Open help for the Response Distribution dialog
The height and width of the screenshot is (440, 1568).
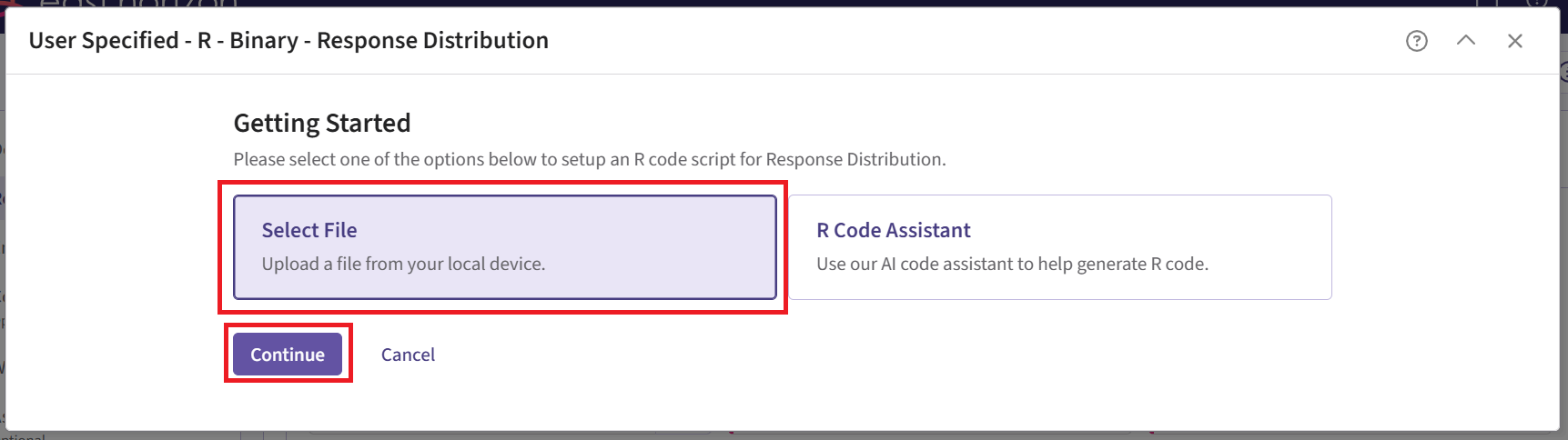[1416, 41]
